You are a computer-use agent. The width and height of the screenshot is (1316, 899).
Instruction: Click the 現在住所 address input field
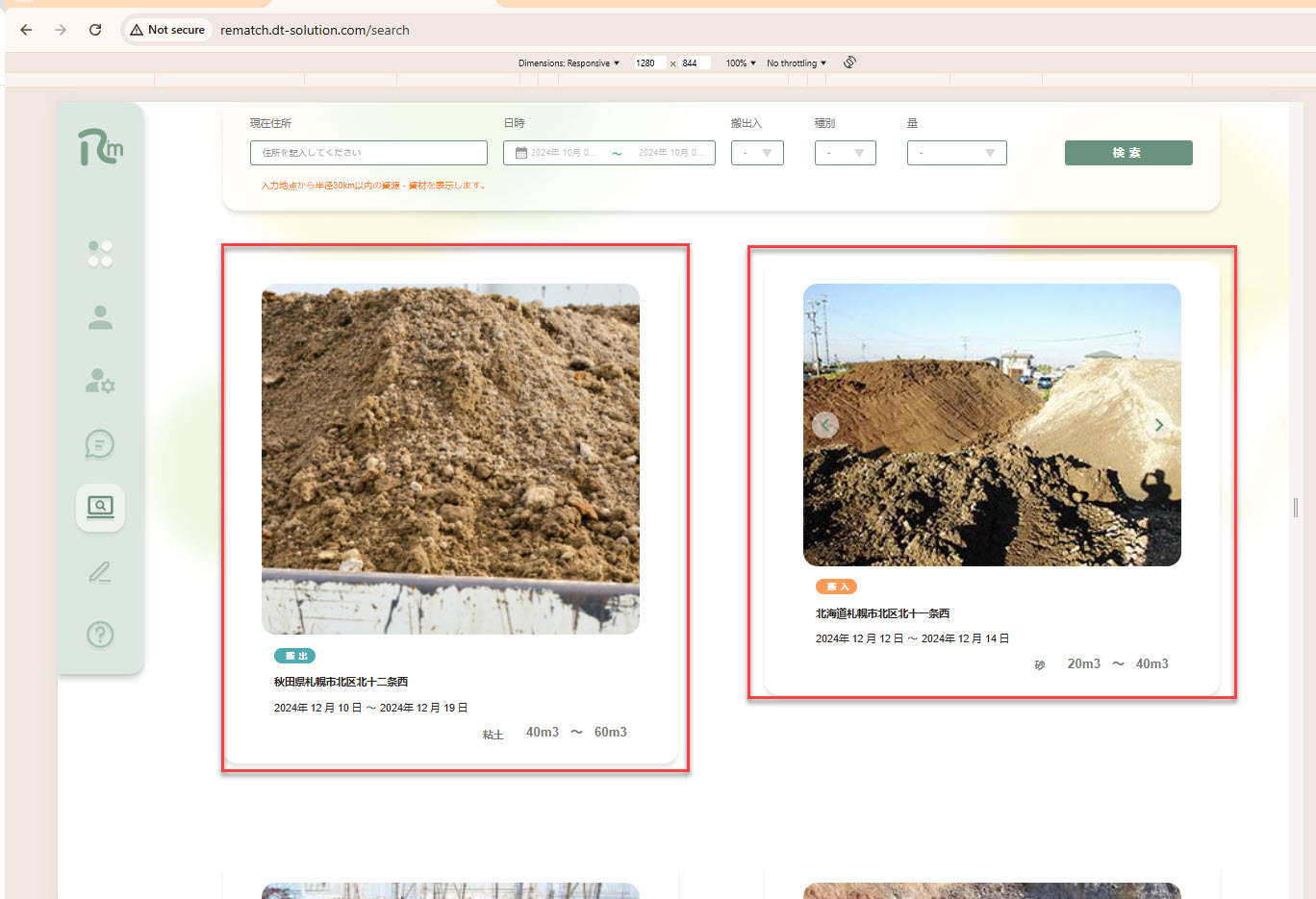(x=368, y=153)
